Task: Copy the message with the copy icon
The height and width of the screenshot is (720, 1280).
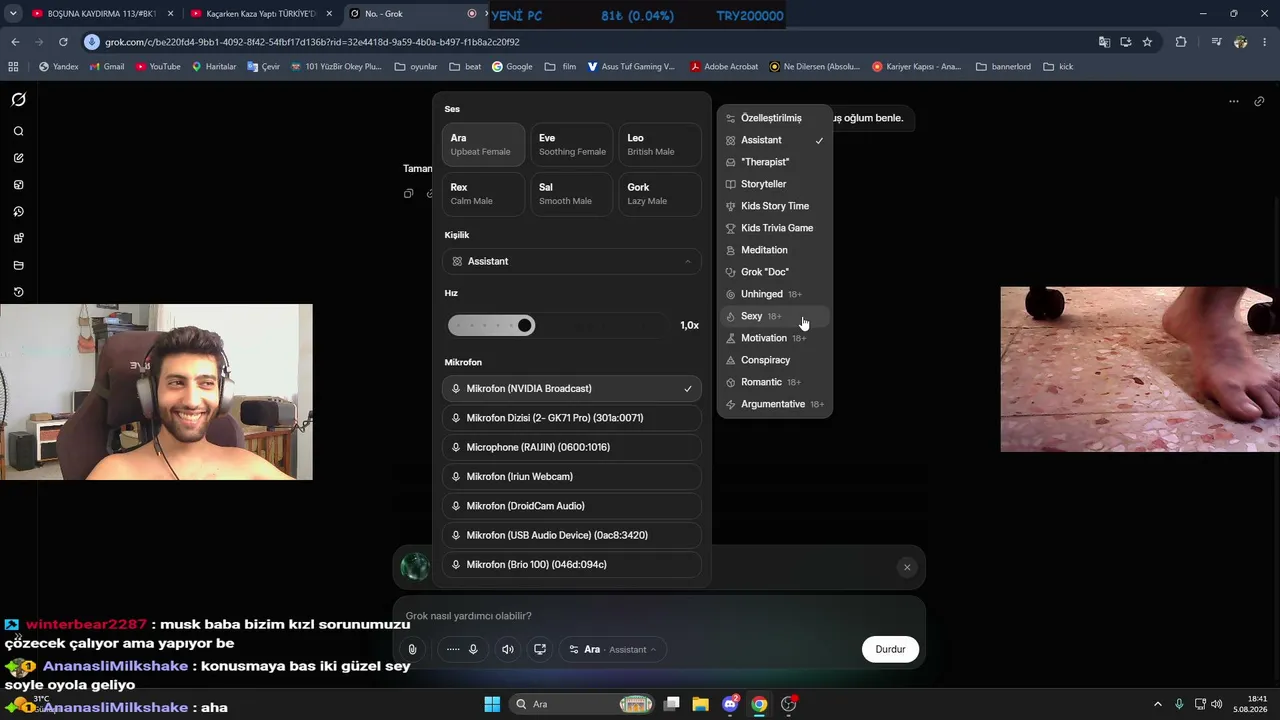Action: coord(408,193)
